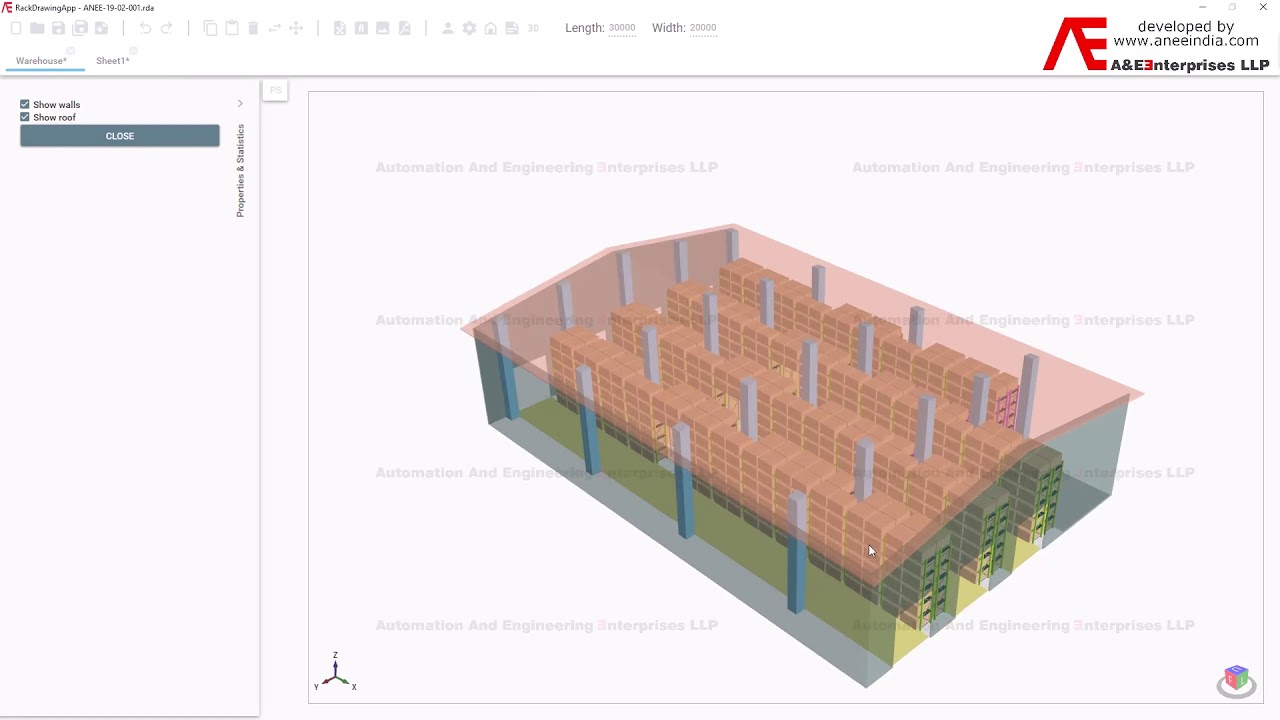Redo the last undone action

pyautogui.click(x=167, y=28)
